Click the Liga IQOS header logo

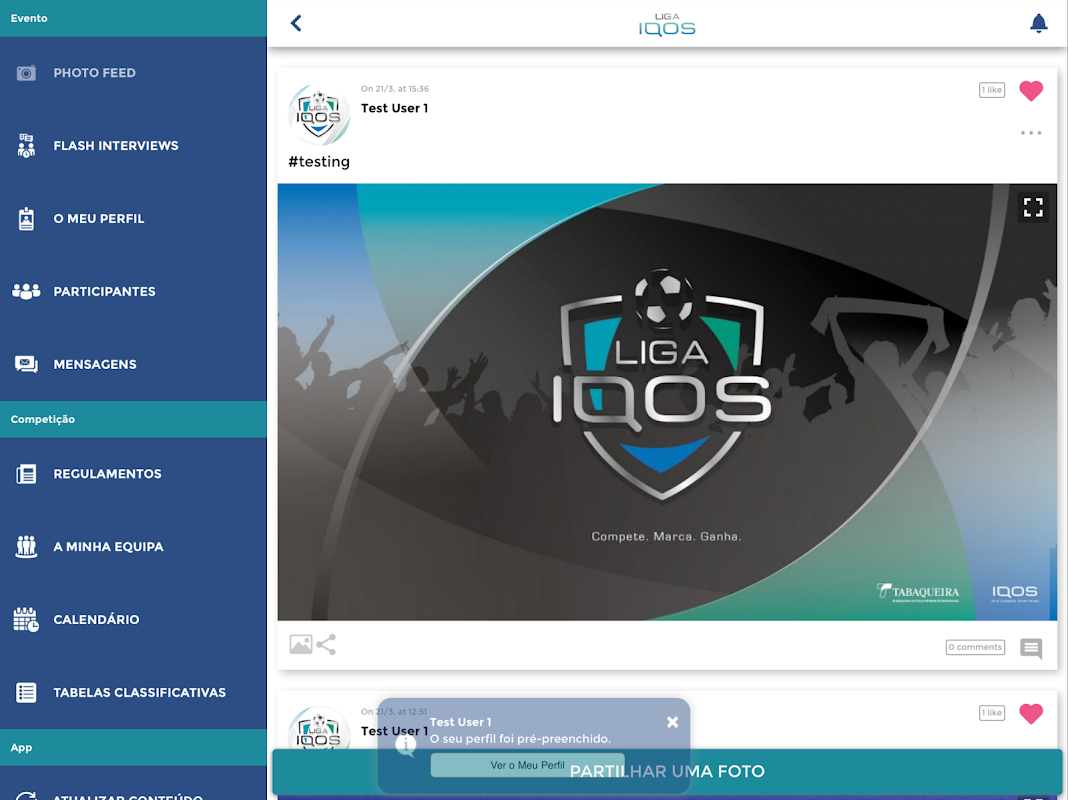667,25
